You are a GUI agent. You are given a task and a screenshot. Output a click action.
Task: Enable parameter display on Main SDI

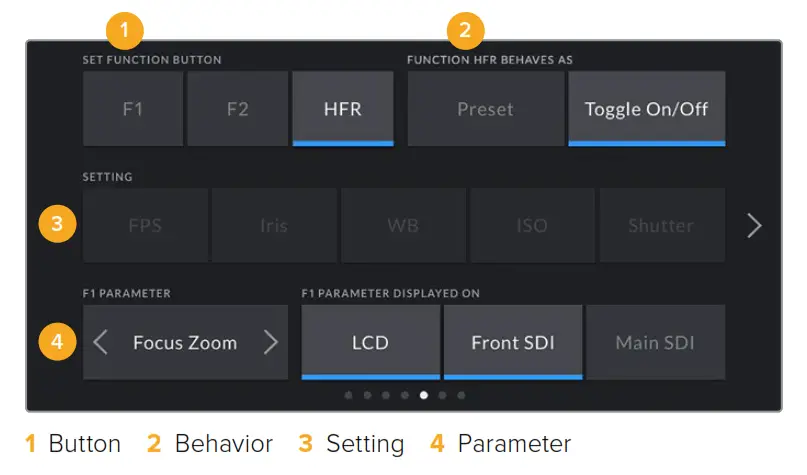[x=655, y=343]
